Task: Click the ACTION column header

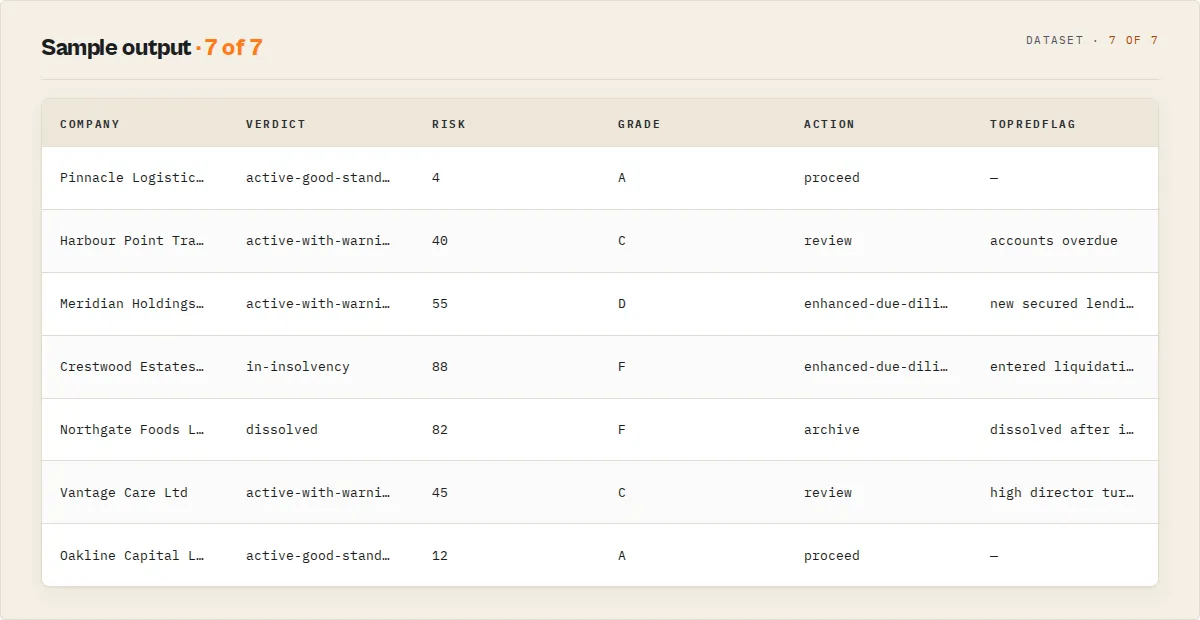Action: (829, 124)
